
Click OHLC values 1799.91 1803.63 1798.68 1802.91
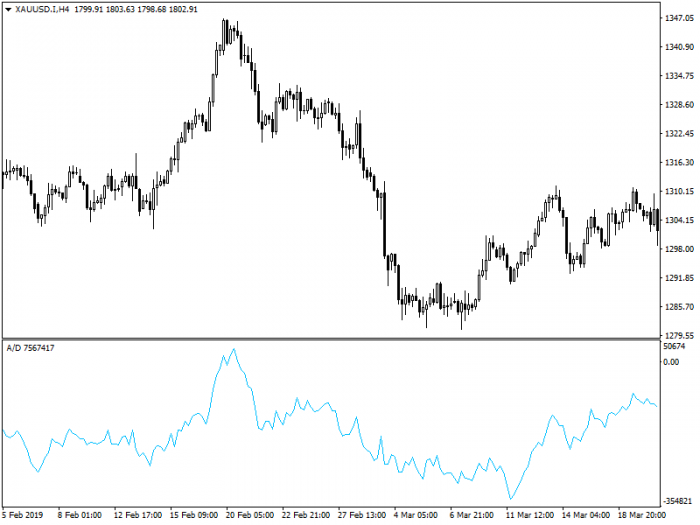click(x=136, y=9)
